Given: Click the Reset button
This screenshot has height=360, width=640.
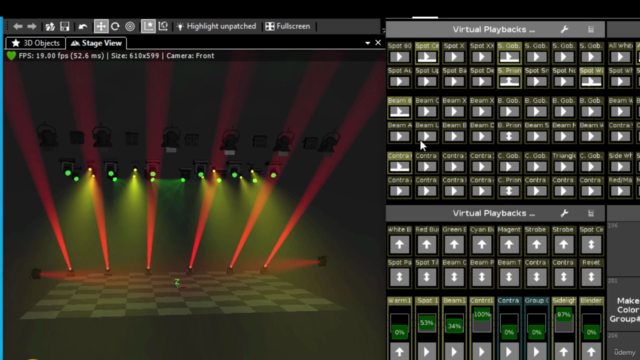Looking at the screenshot, I should pos(591,277).
